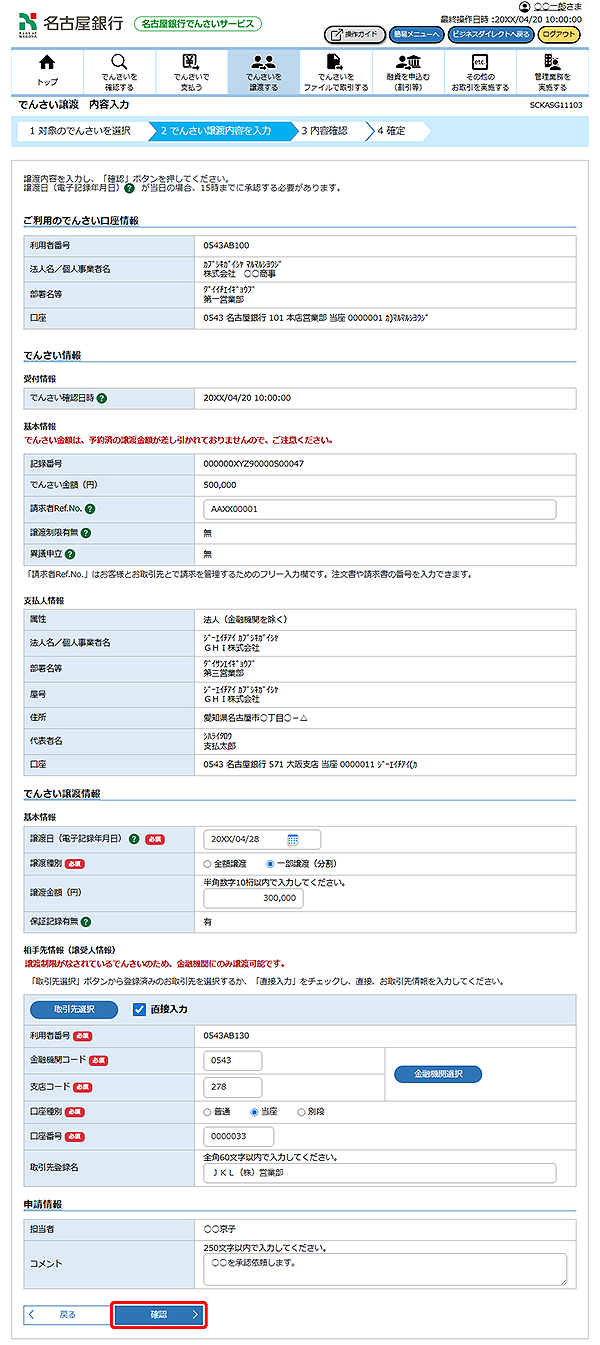Click help icon next to 請求者Ref.No.
Screen dimensions: 600x1345
coord(91,509)
